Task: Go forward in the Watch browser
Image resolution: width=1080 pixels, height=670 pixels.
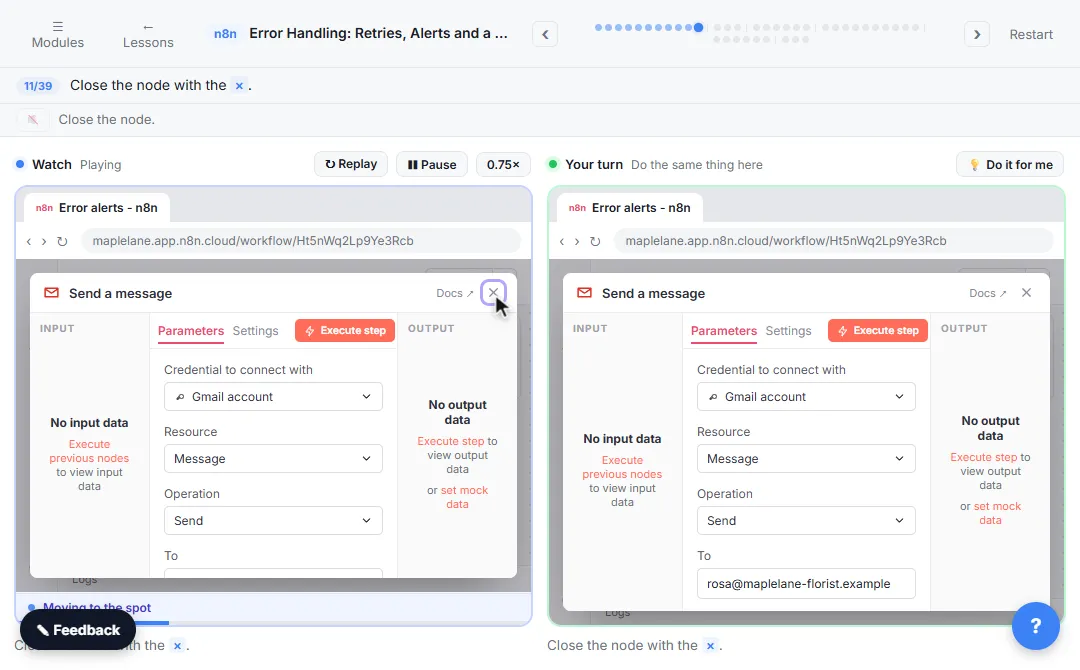Action: 43,241
